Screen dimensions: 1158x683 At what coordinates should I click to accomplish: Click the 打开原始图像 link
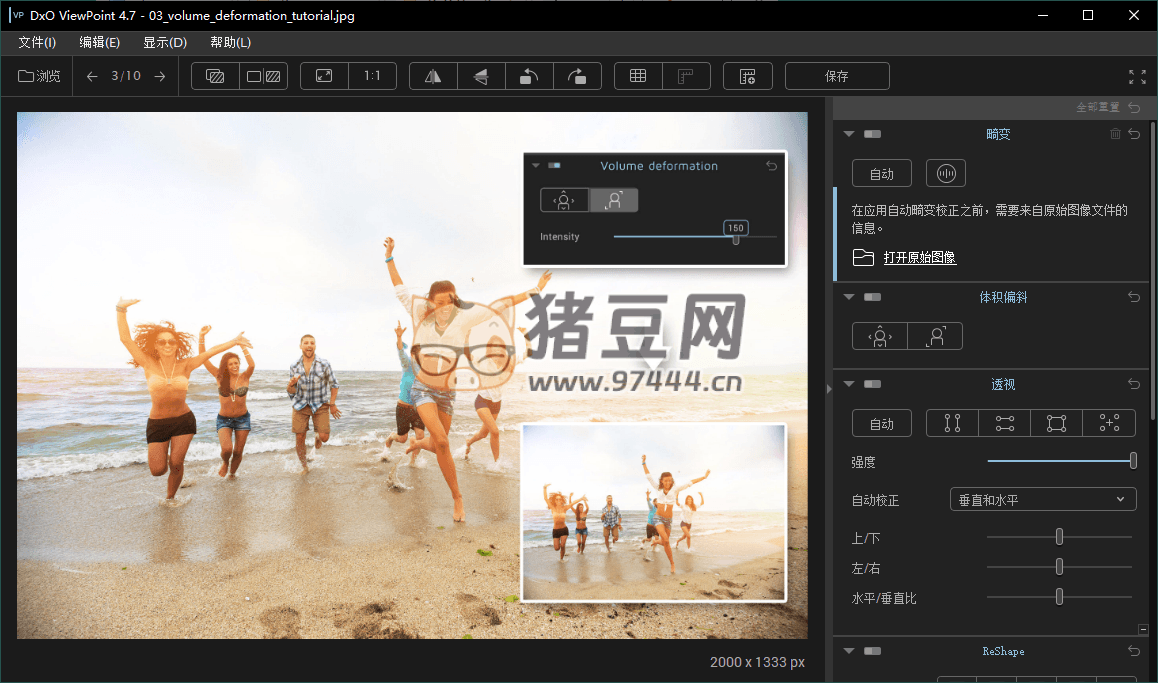pyautogui.click(x=919, y=258)
